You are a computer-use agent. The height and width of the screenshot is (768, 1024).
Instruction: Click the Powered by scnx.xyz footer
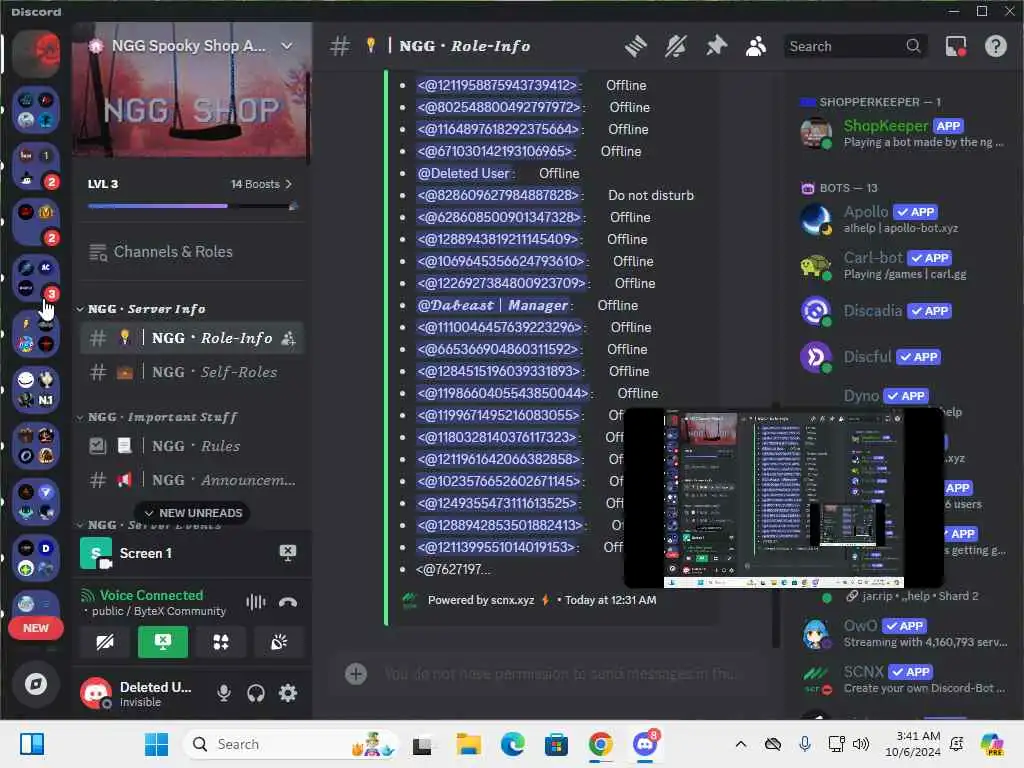click(481, 600)
